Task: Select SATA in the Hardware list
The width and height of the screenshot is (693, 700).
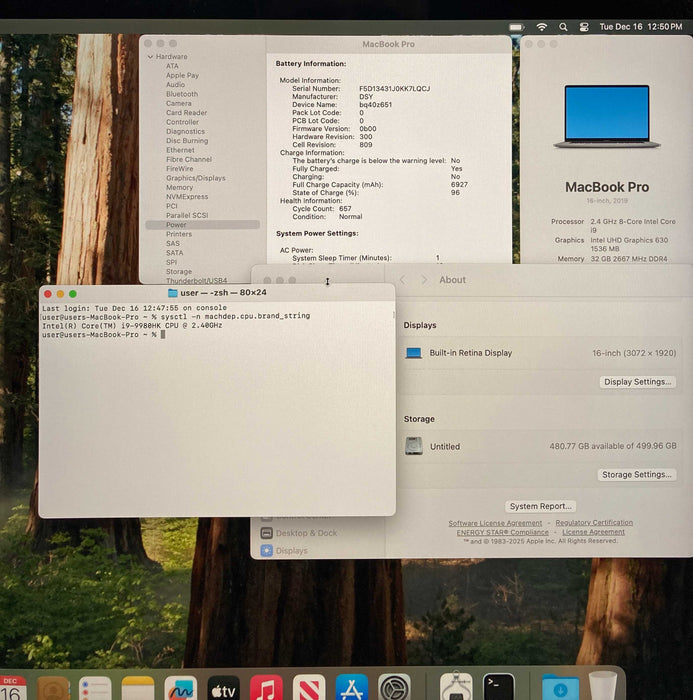Action: (175, 253)
